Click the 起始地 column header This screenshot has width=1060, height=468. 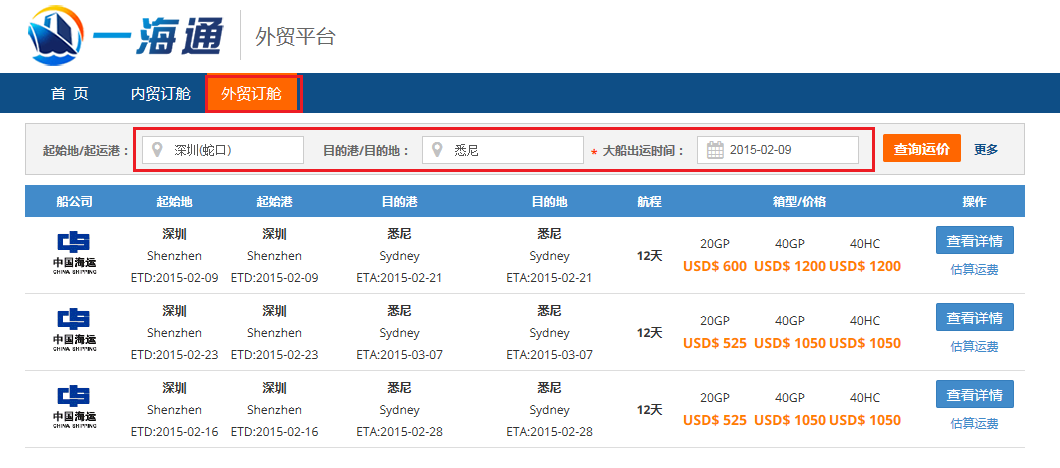[174, 202]
